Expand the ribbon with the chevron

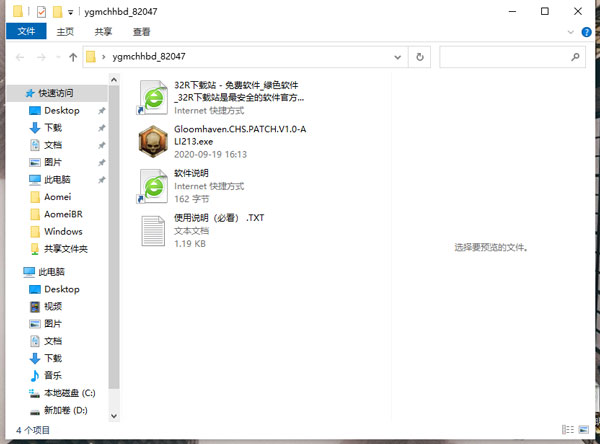571,32
